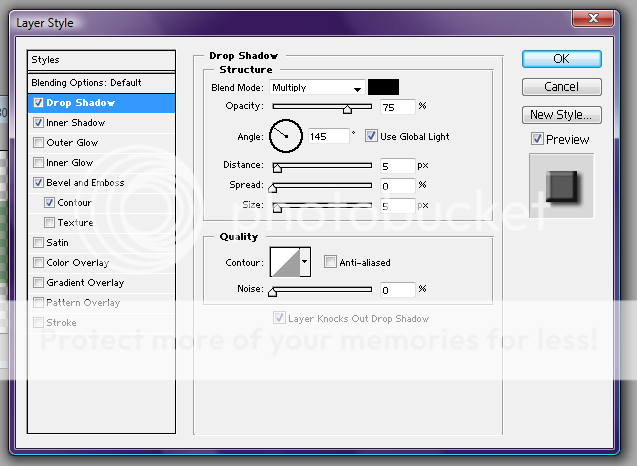This screenshot has height=466, width=637.
Task: Enable the Stroke checkbox
Action: [x=39, y=323]
